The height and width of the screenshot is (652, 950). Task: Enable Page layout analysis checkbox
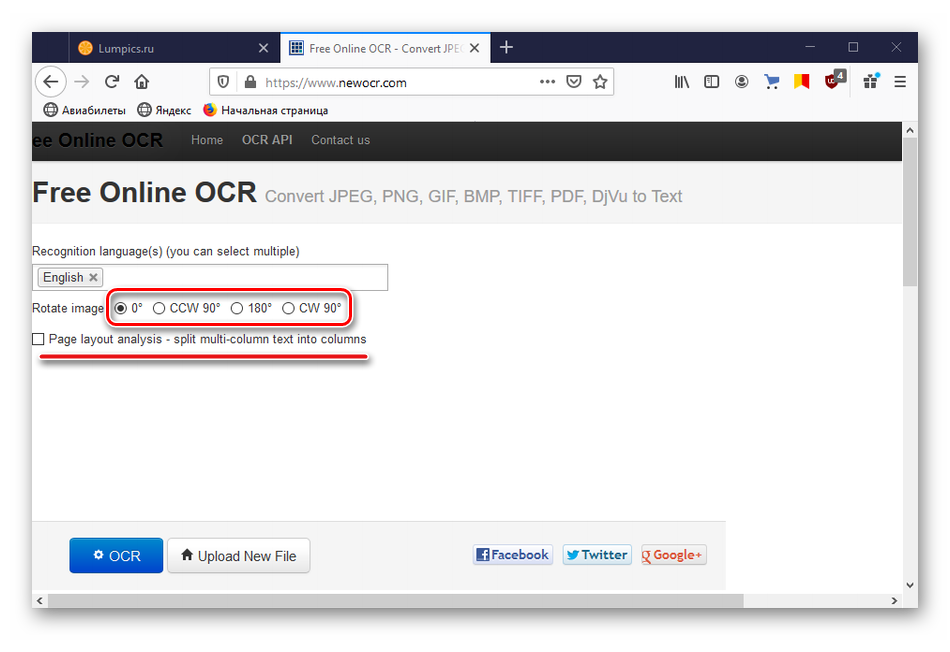pos(38,339)
